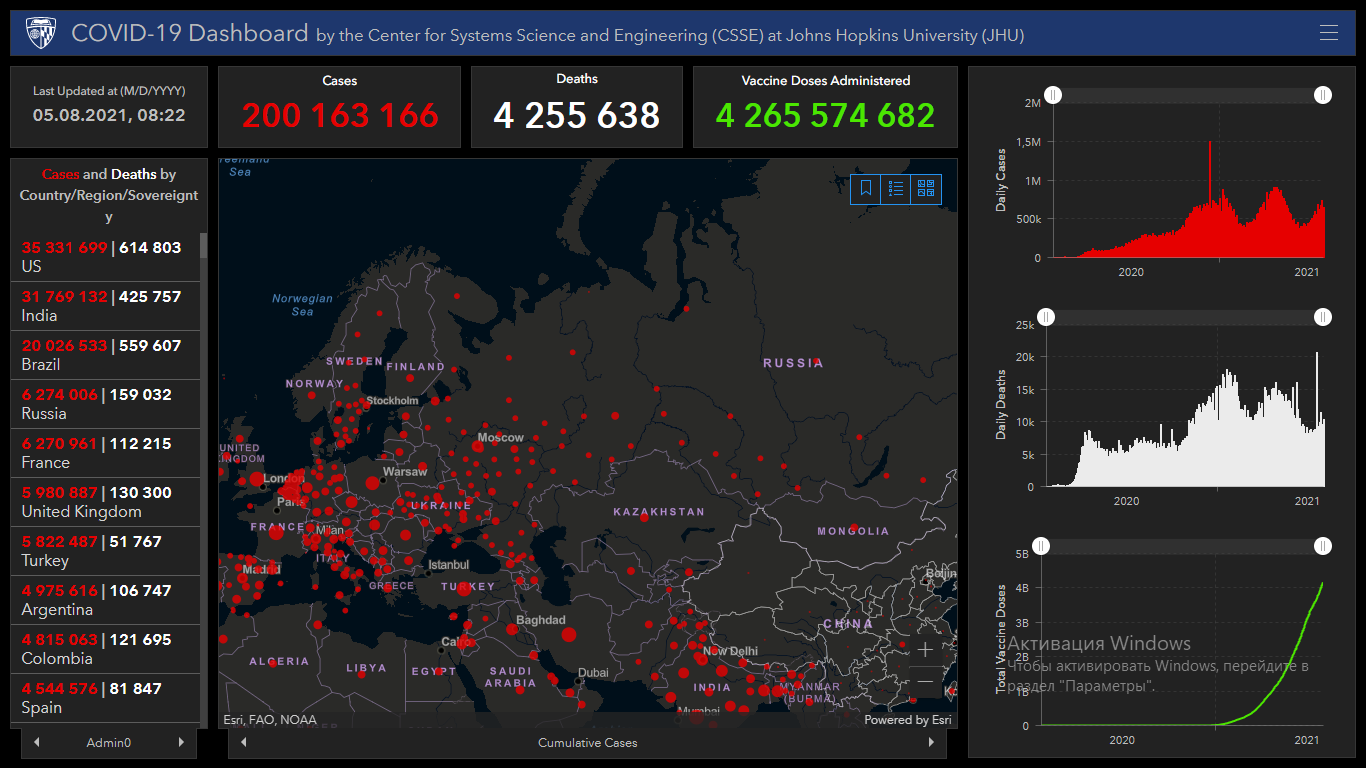Show the map legend list

[x=896, y=189]
